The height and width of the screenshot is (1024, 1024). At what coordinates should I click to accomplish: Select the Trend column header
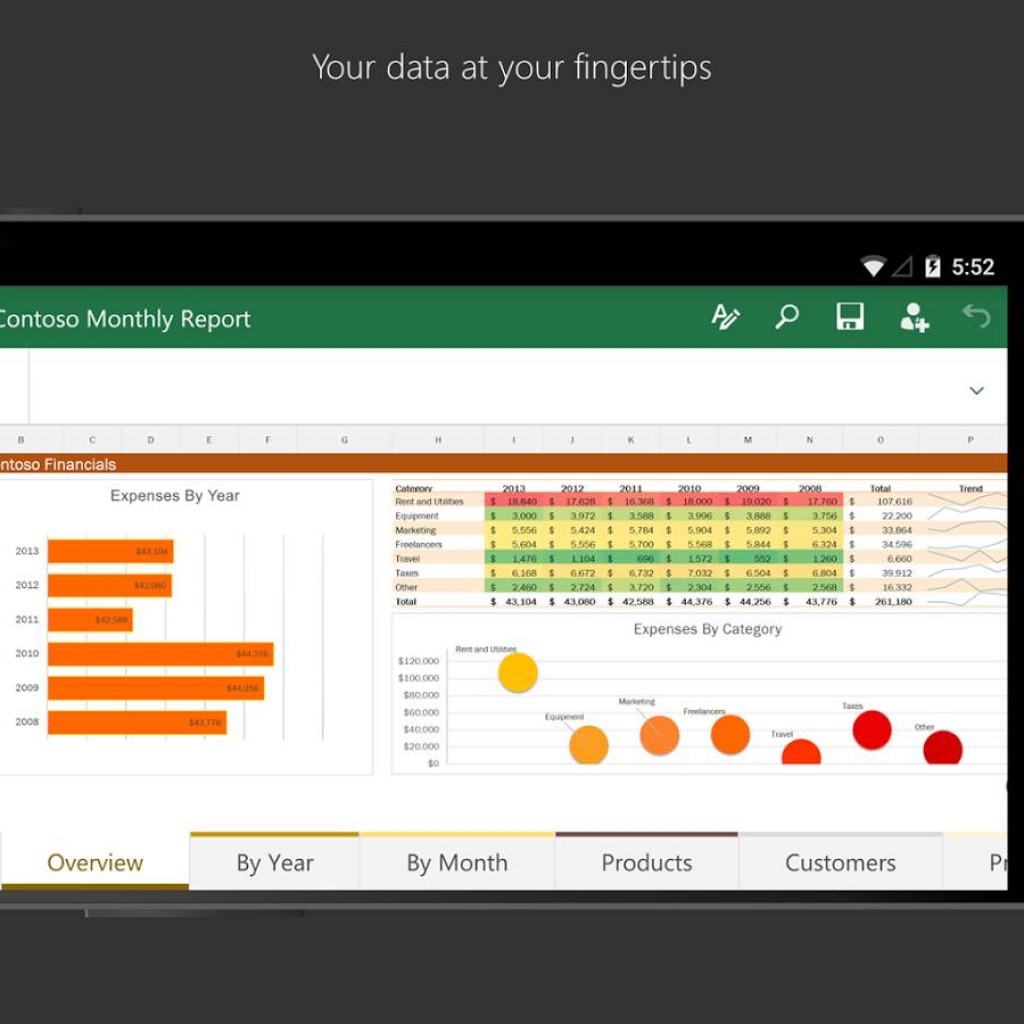970,488
